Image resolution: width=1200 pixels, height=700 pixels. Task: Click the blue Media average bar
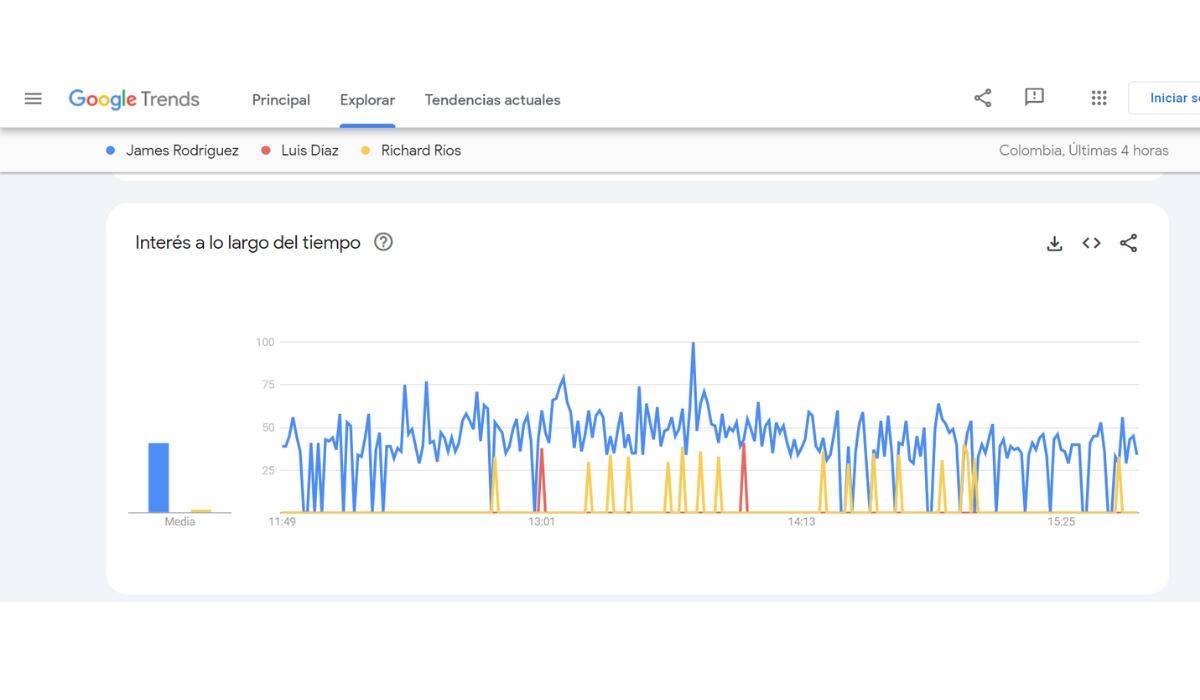[x=159, y=477]
